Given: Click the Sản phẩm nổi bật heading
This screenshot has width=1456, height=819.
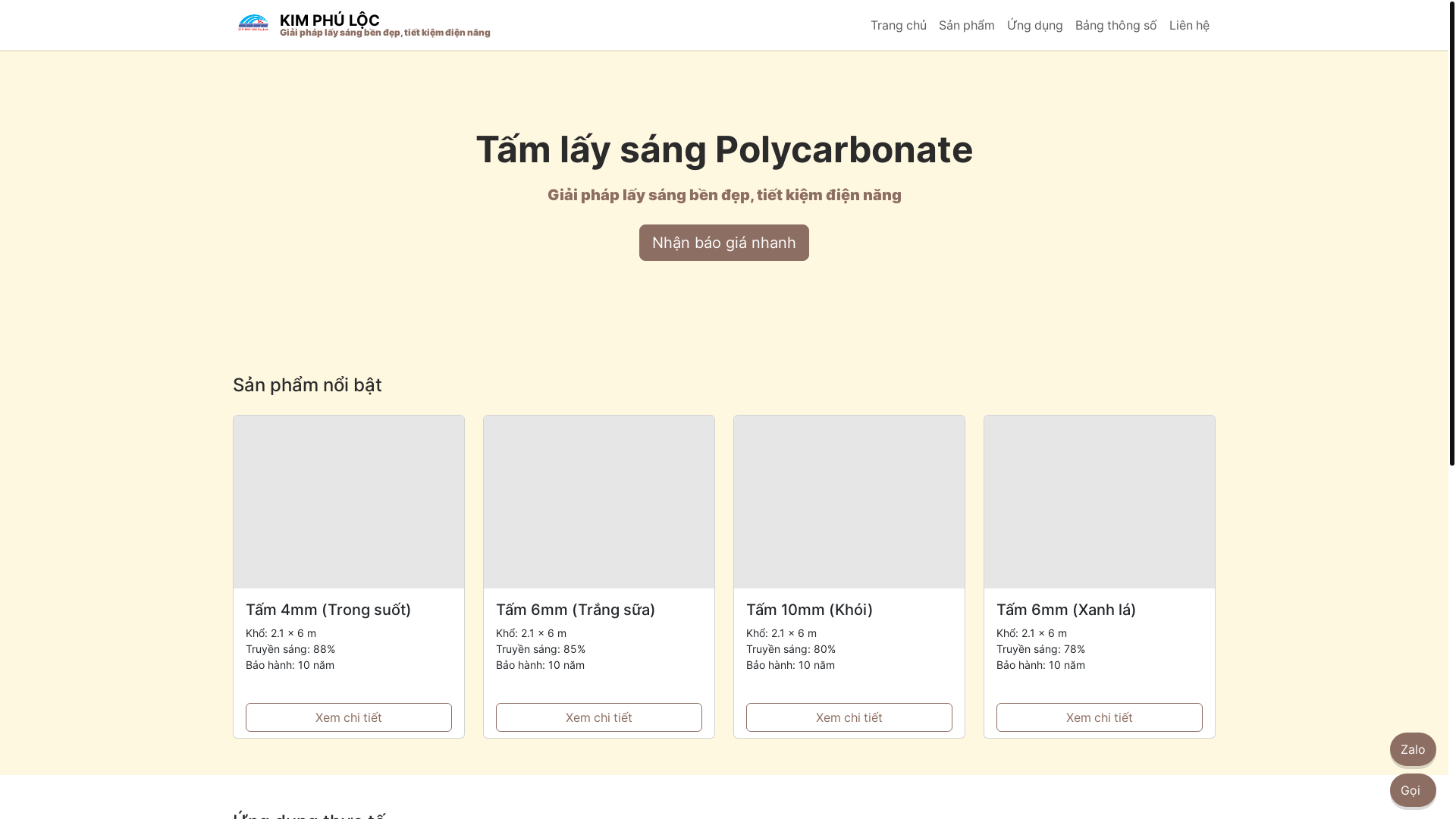Looking at the screenshot, I should point(307,385).
